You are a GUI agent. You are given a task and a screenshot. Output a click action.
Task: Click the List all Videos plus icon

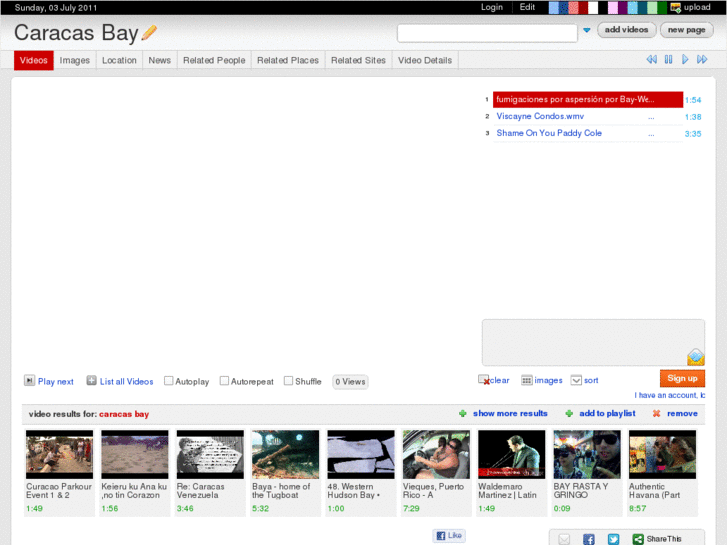[x=91, y=381]
